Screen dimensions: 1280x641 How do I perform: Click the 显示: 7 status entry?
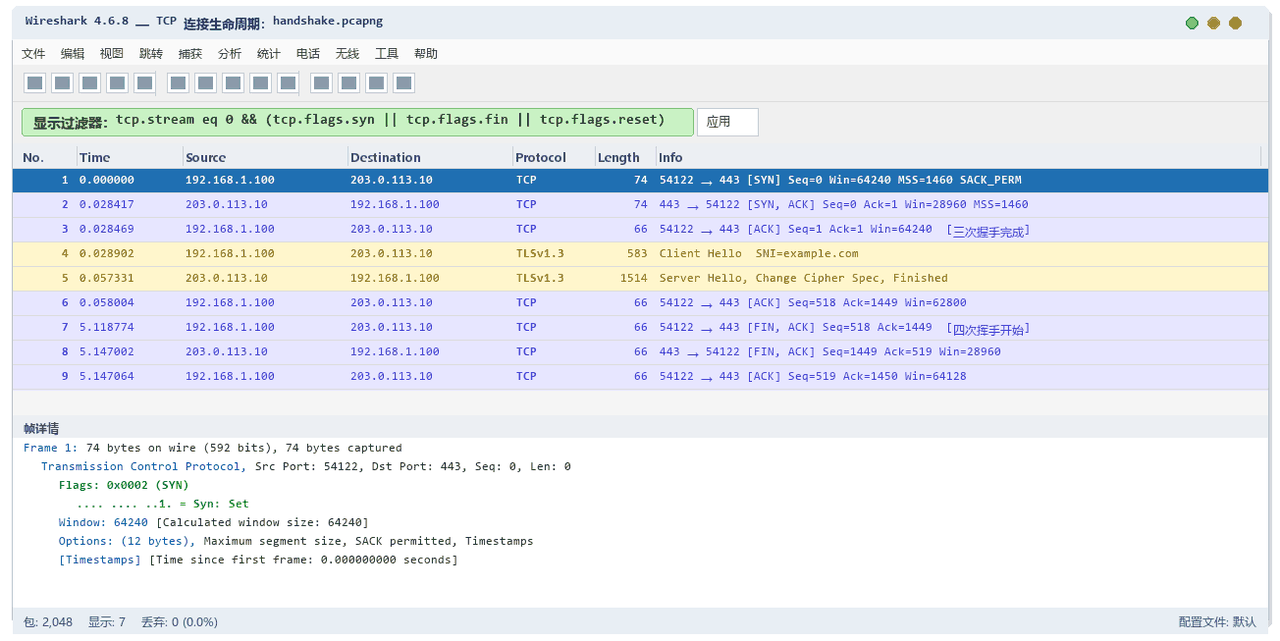(107, 622)
